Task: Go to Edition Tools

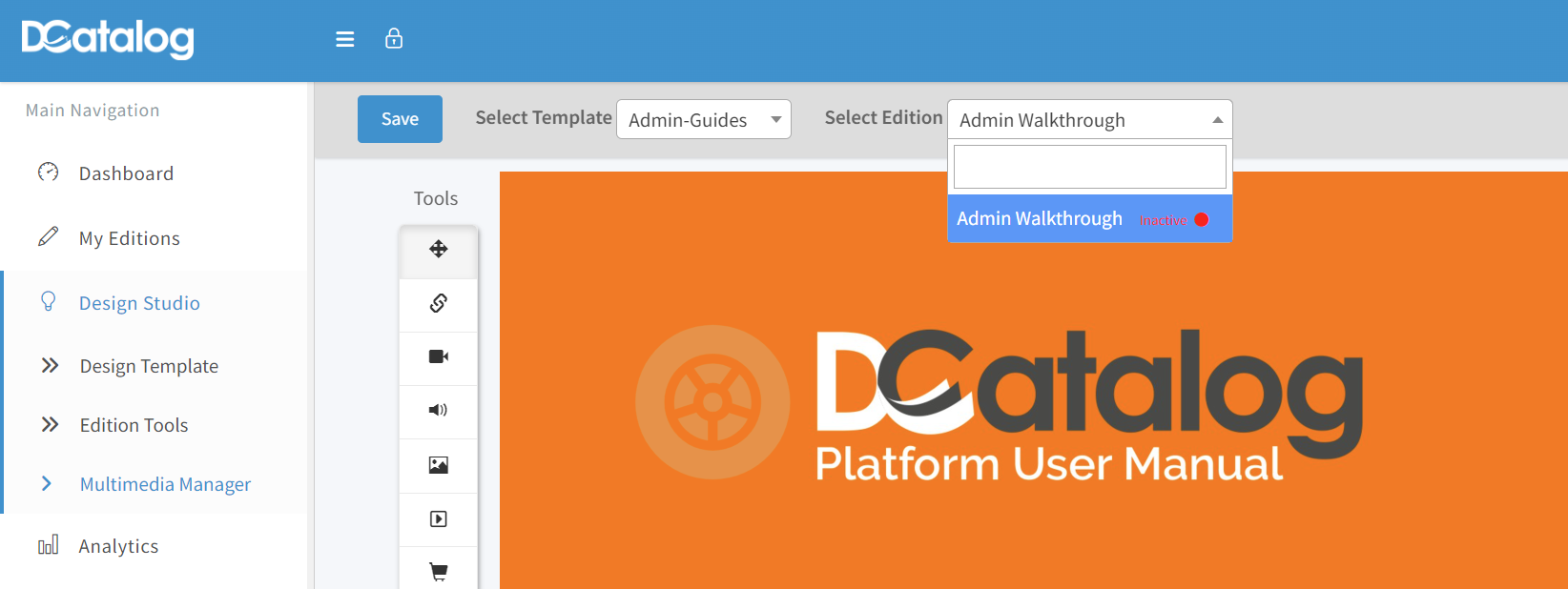Action: (134, 425)
